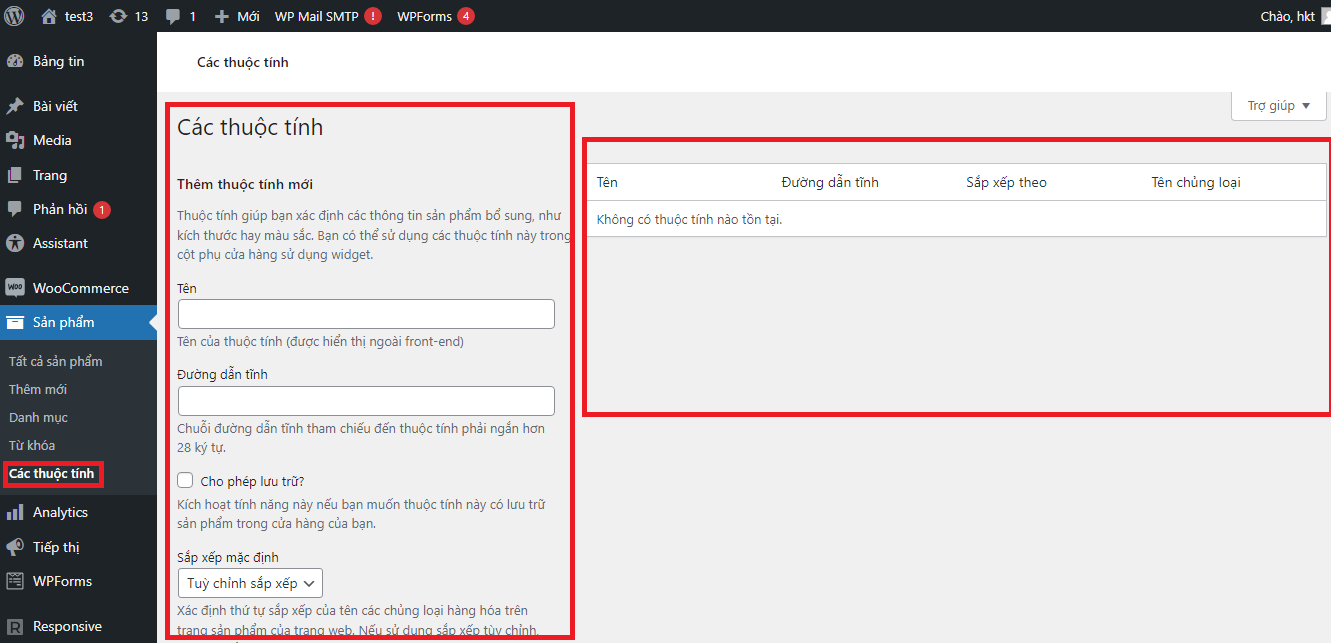Expand the Trợ giúp help panel
This screenshot has width=1331, height=643.
click(x=1278, y=106)
